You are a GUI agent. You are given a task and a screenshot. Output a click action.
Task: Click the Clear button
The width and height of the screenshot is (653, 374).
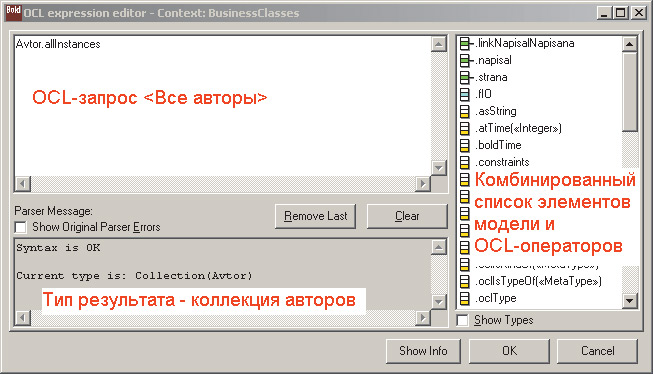(x=407, y=216)
